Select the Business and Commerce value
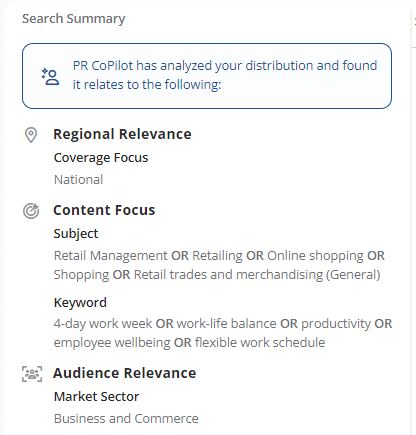 click(126, 419)
